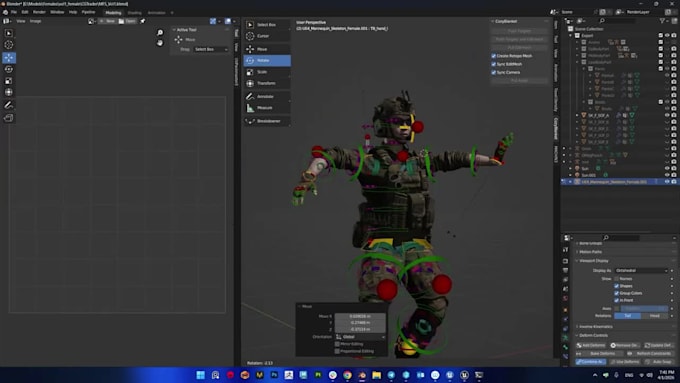Click the Move X value field
The height and width of the screenshot is (383, 680).
pos(360,316)
